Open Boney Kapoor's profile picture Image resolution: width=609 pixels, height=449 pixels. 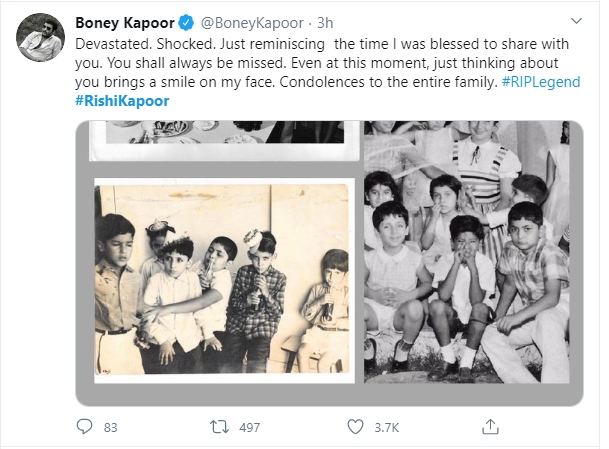coord(38,40)
